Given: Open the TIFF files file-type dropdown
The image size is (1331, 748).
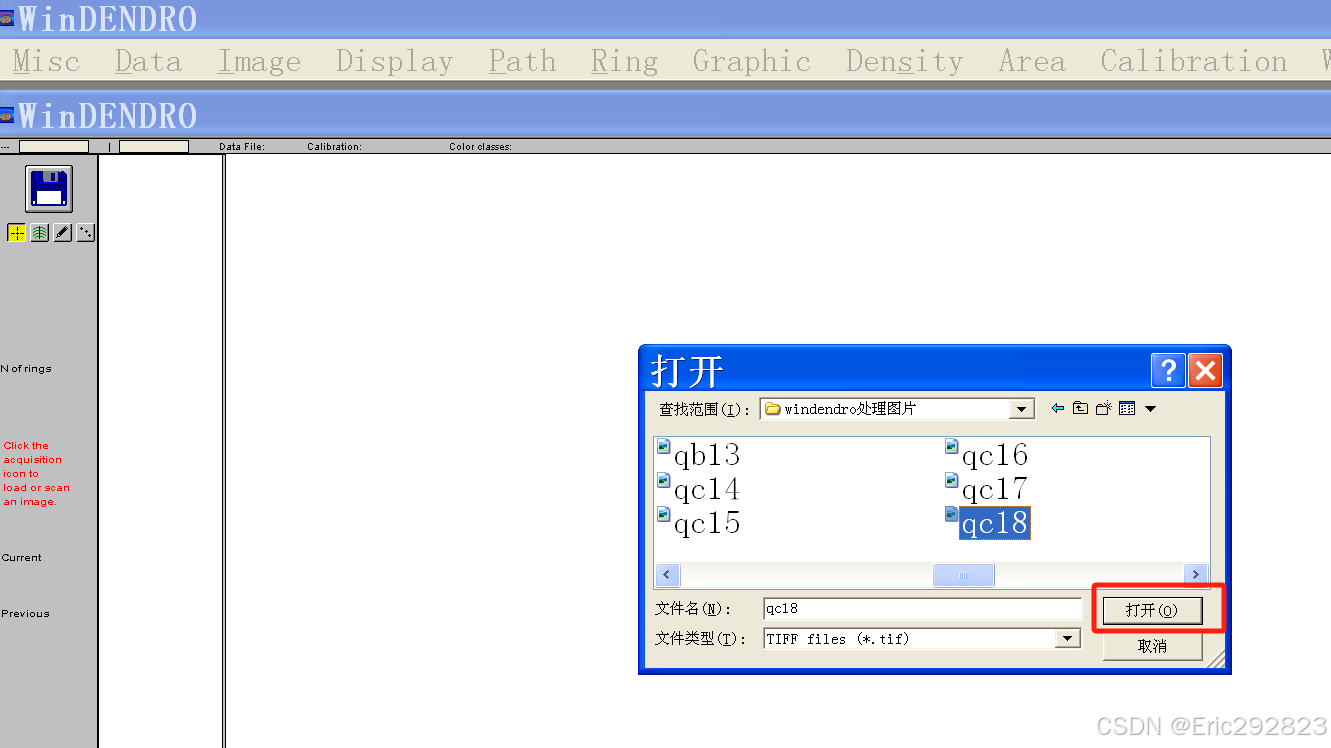Looking at the screenshot, I should [x=1070, y=638].
